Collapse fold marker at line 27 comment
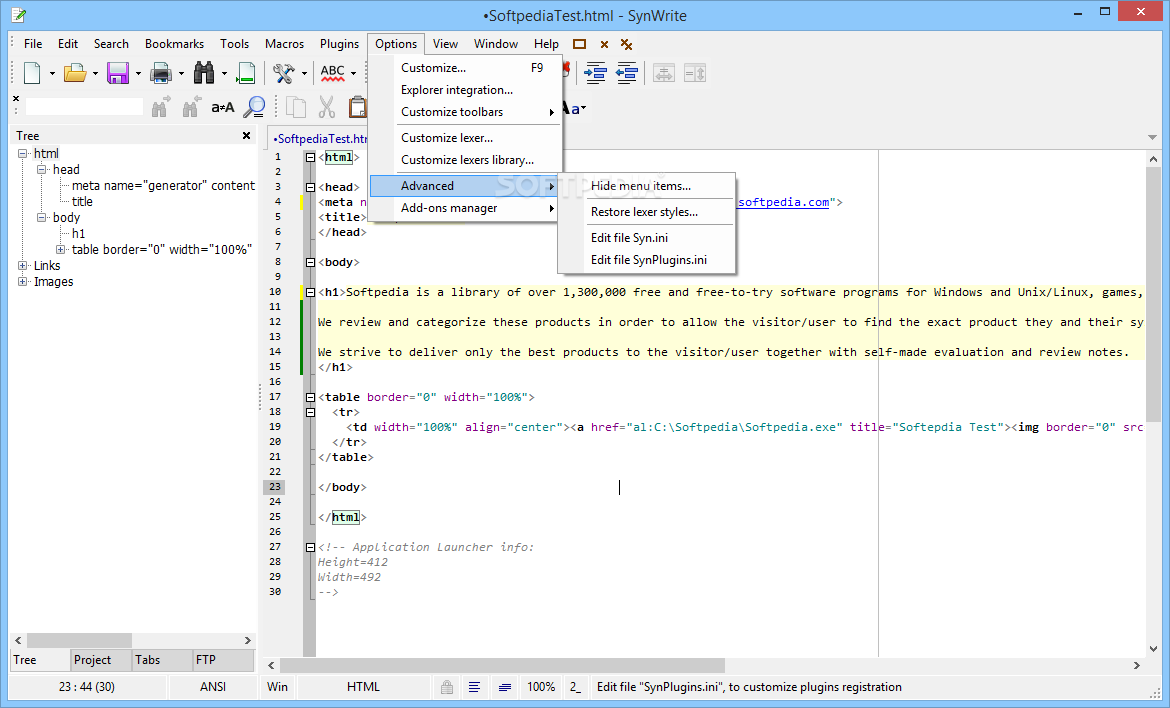Screen dimensions: 1170x708 click(x=310, y=548)
